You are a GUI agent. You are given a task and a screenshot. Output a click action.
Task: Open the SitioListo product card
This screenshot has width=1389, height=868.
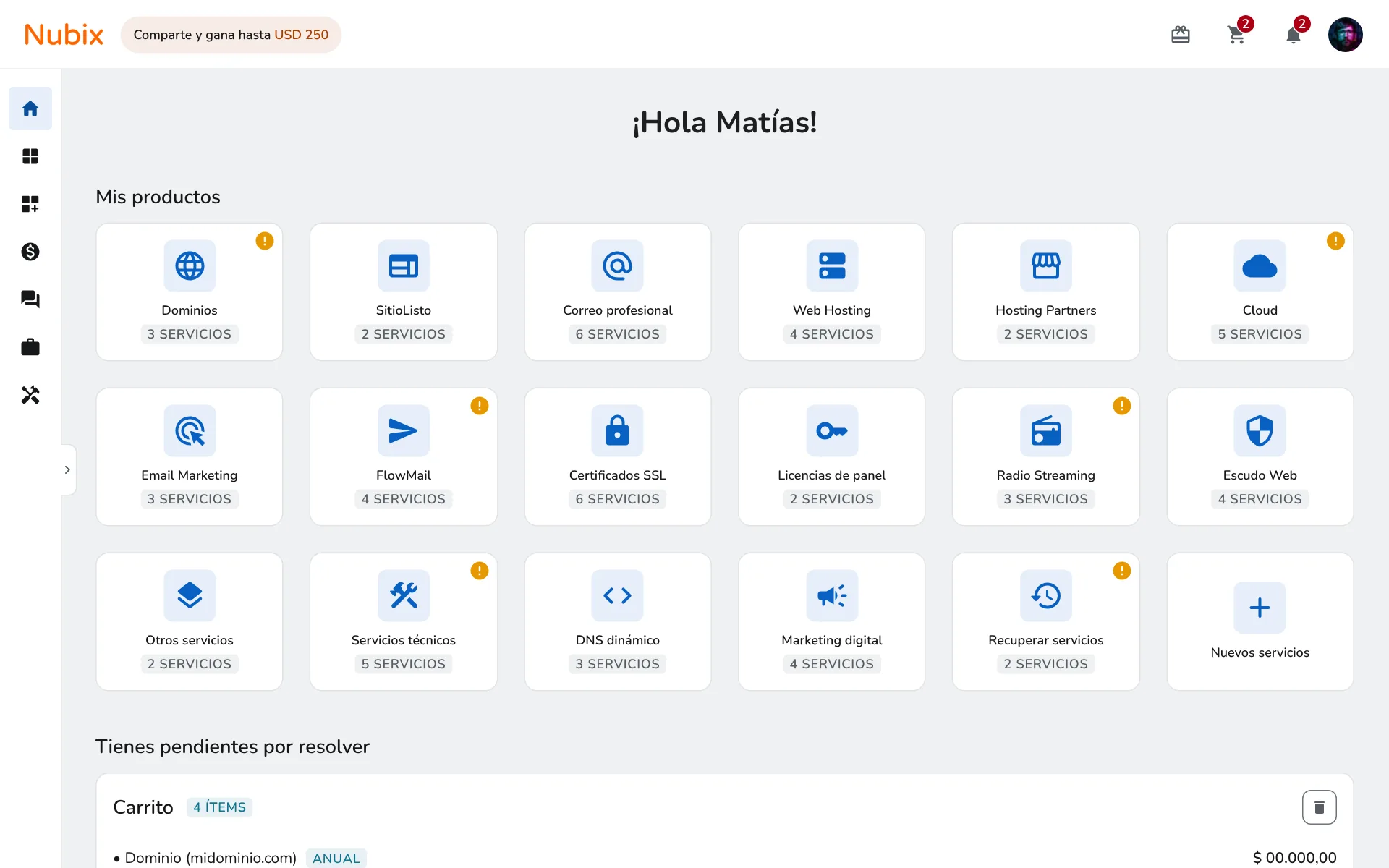(x=404, y=292)
